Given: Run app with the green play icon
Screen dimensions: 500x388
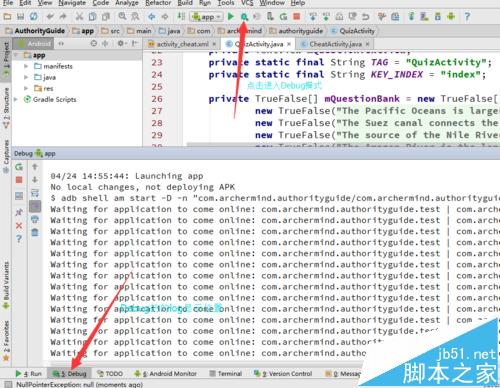Looking at the screenshot, I should click(230, 16).
